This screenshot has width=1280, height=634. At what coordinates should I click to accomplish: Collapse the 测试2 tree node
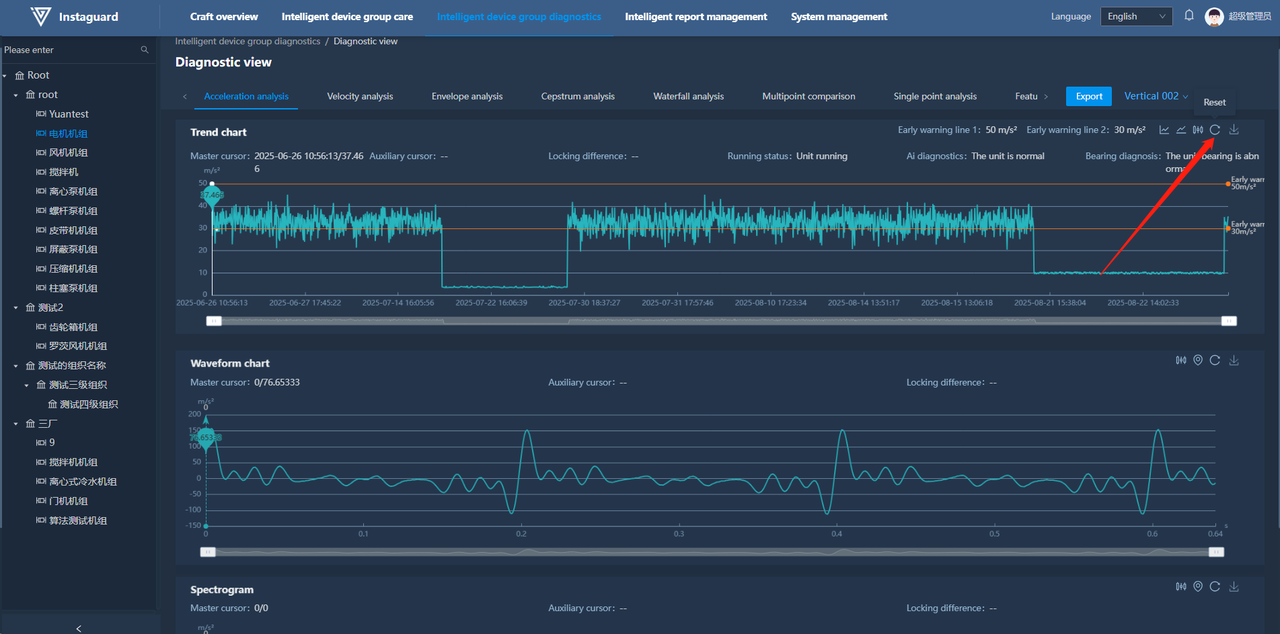click(x=17, y=308)
